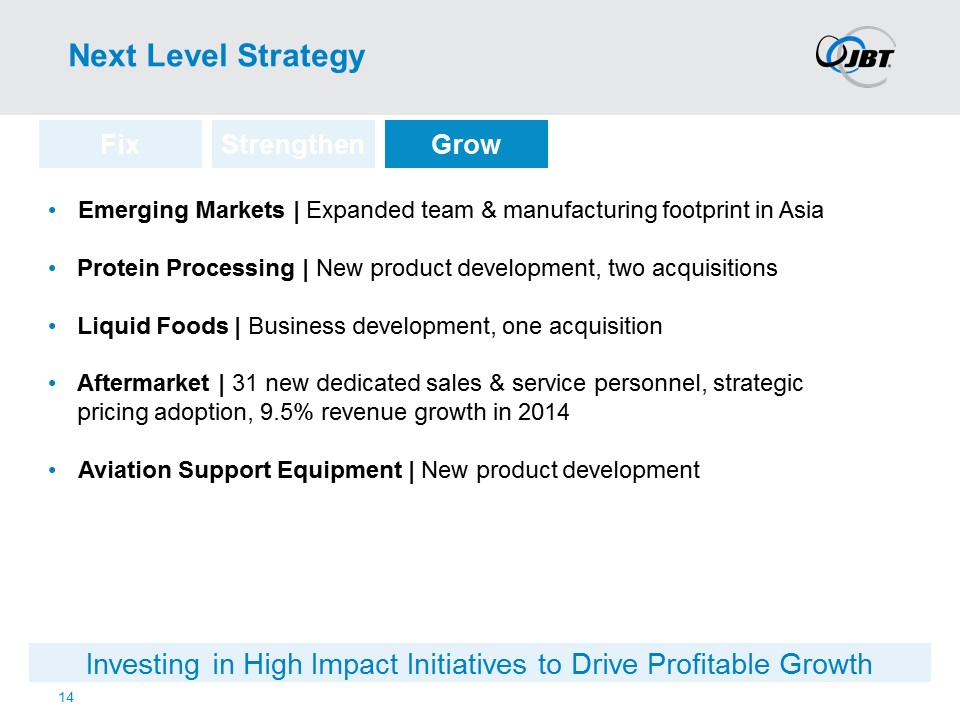Image resolution: width=960 pixels, height=720 pixels.
Task: Open the highlighted Grow tab
Action: click(x=466, y=144)
